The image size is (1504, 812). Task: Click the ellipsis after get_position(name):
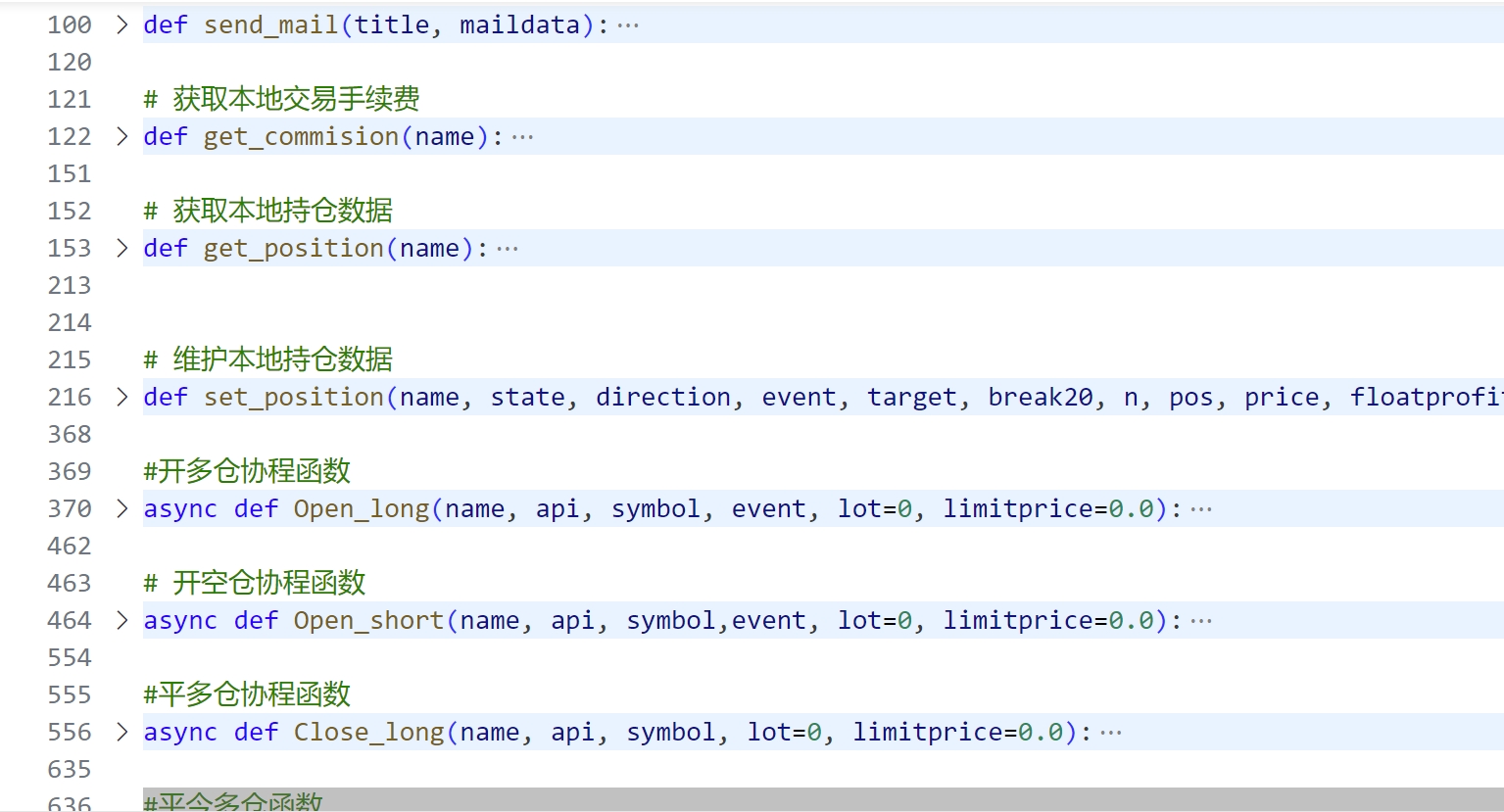click(508, 249)
